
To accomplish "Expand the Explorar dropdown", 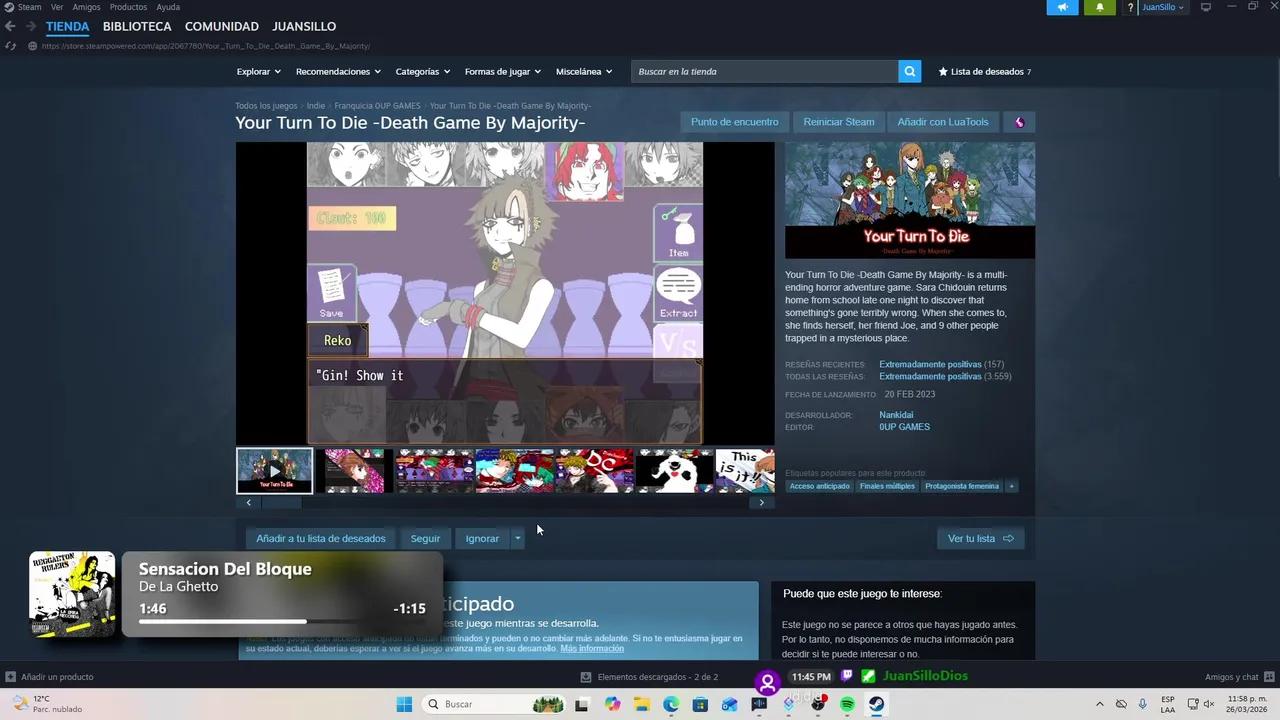I will 258,71.
